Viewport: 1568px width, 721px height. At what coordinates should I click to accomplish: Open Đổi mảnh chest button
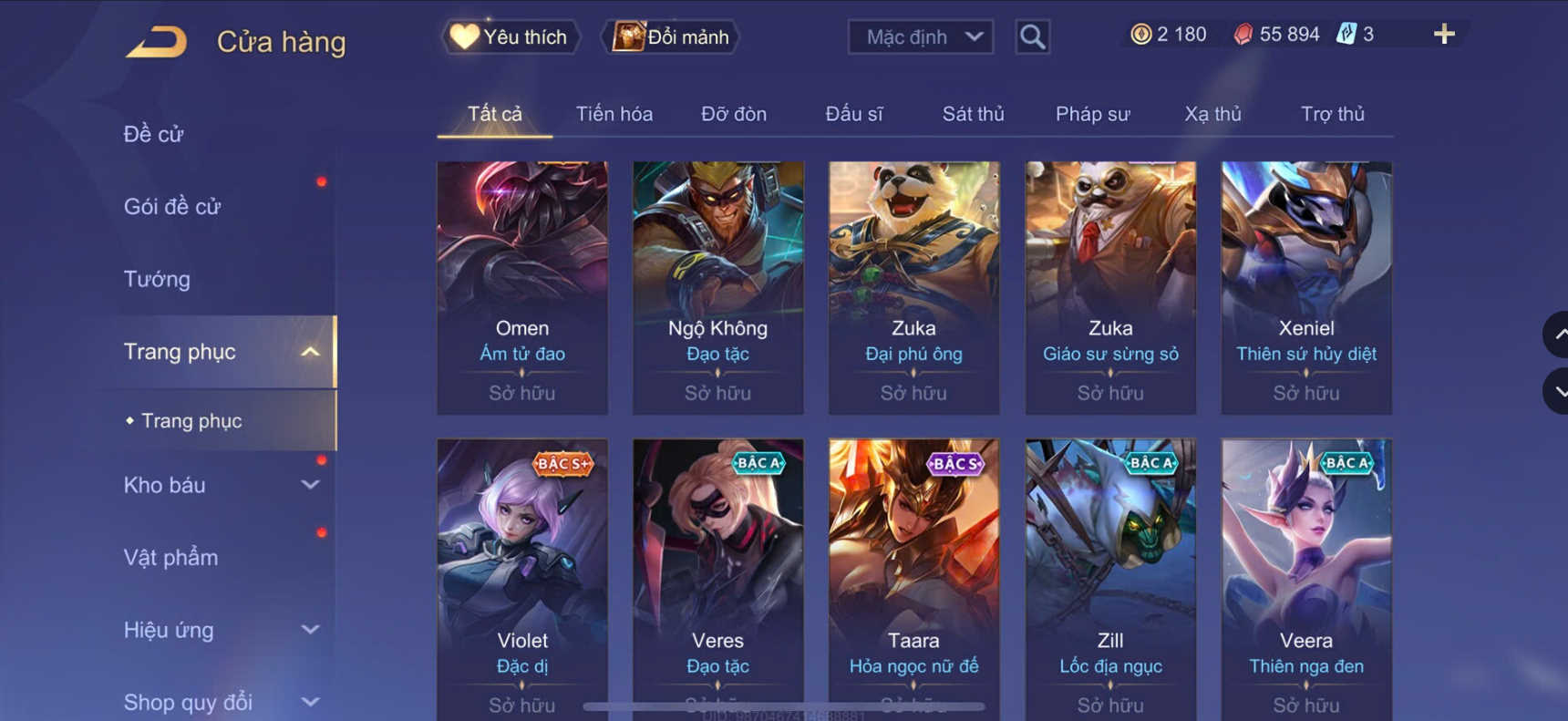(x=671, y=36)
